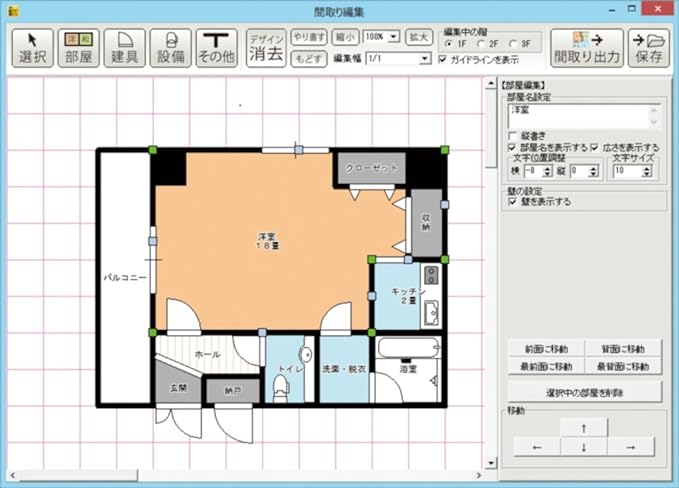Select the 浴室 bathroom
The height and width of the screenshot is (488, 679).
click(x=408, y=369)
